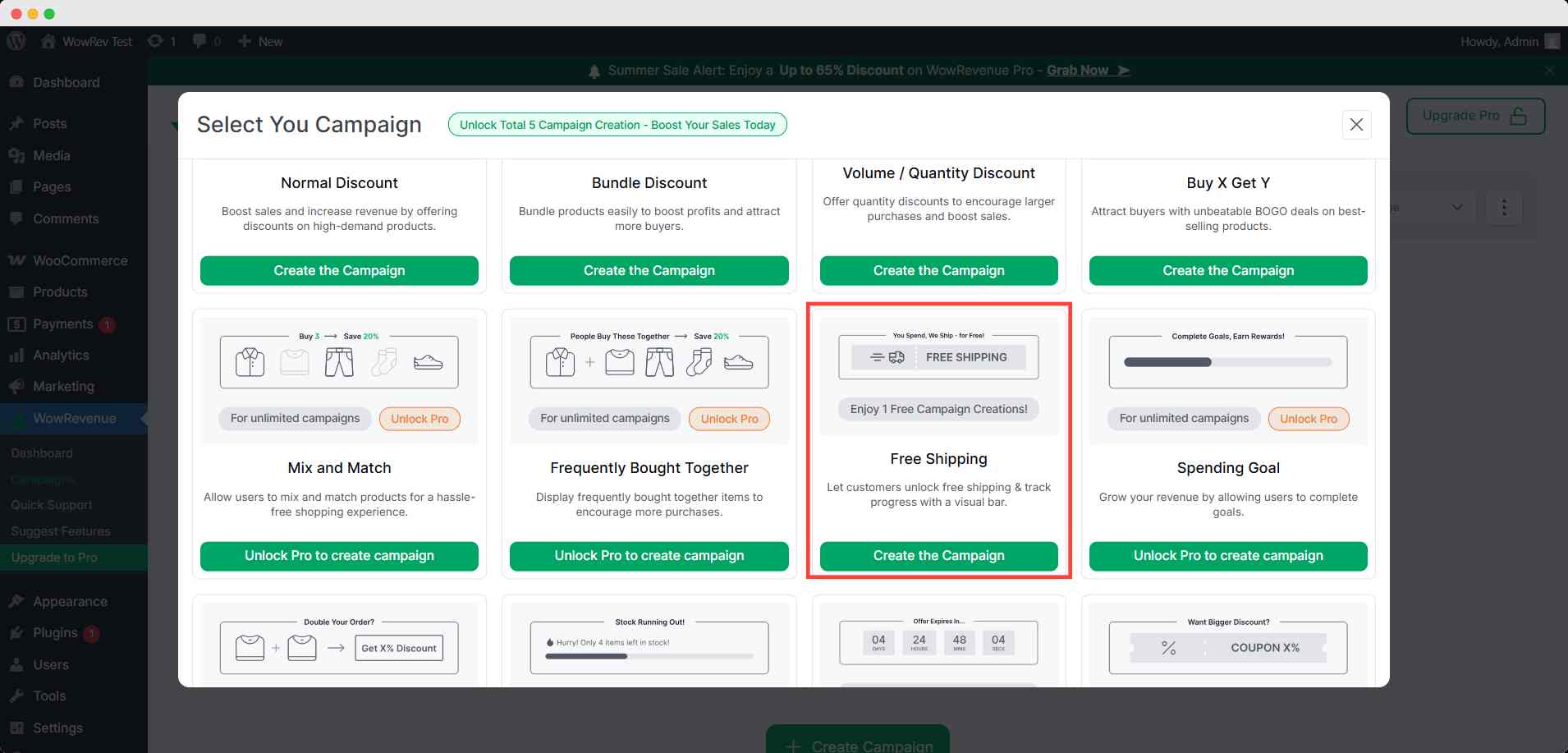The width and height of the screenshot is (1568, 753).
Task: Click the Stock Running Out progress bar
Action: (x=649, y=656)
